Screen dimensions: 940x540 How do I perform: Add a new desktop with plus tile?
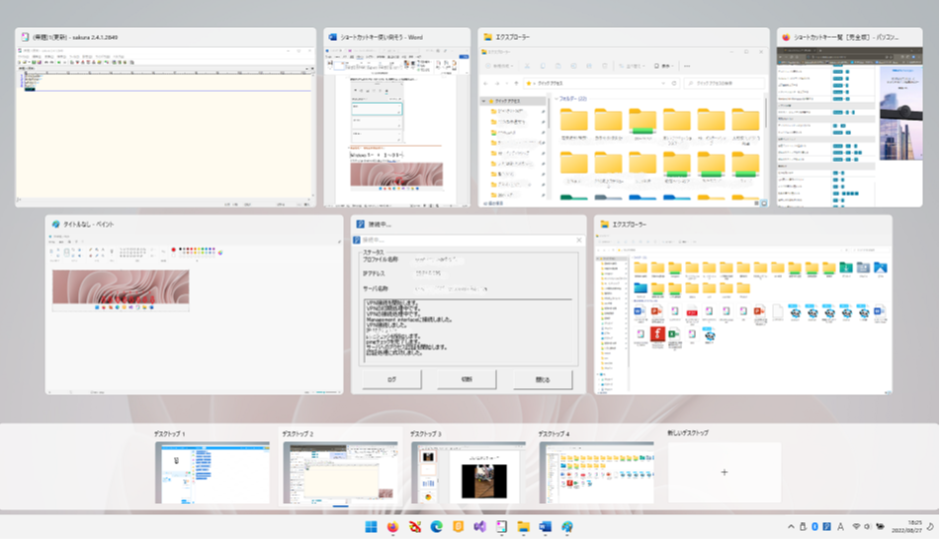[724, 472]
